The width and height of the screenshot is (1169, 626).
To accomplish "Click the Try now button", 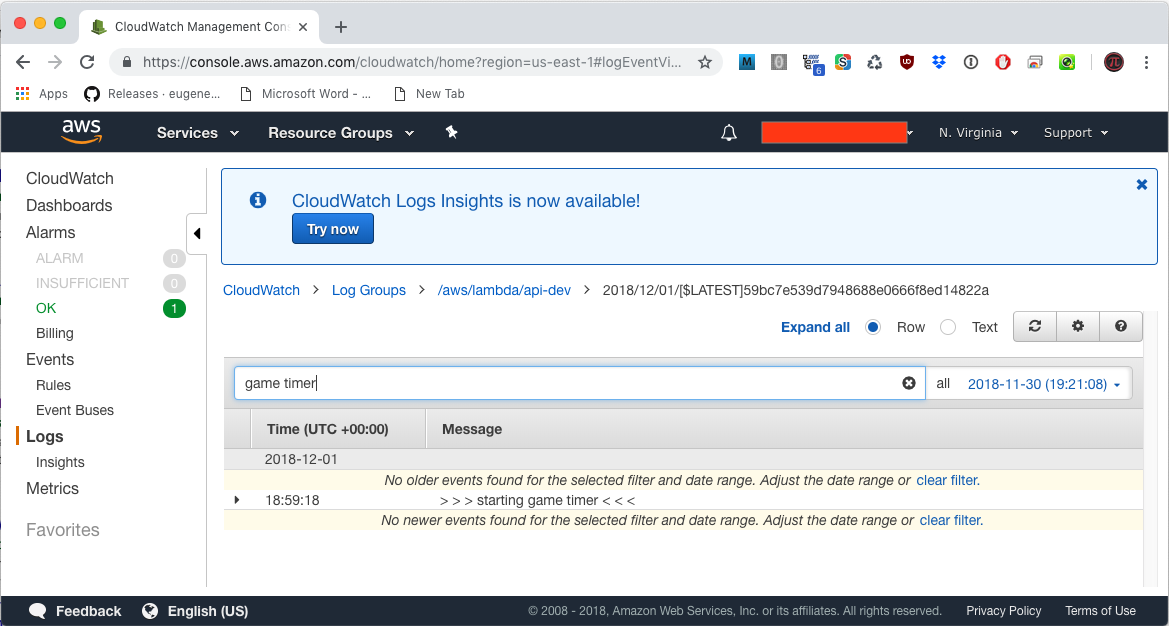I will 333,229.
